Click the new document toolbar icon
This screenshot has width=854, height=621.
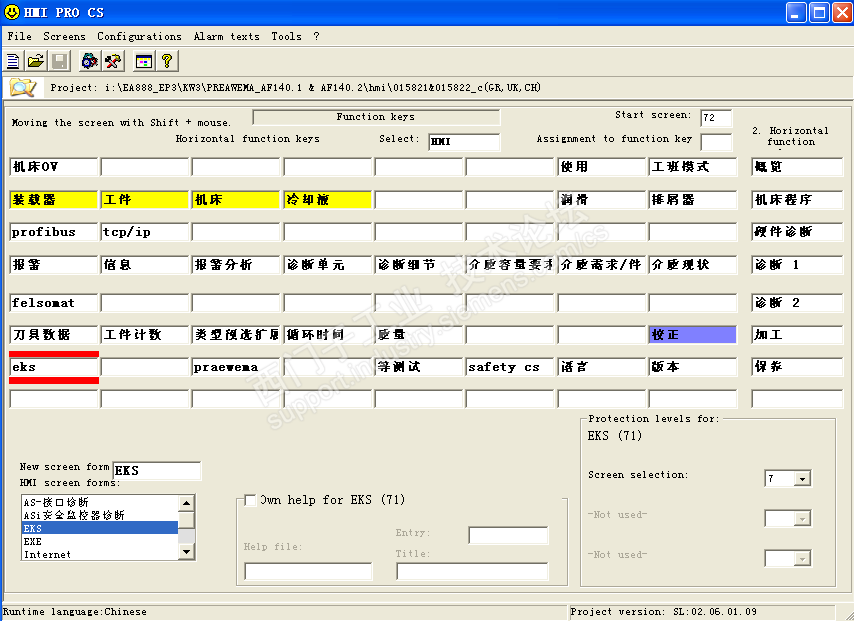point(13,62)
